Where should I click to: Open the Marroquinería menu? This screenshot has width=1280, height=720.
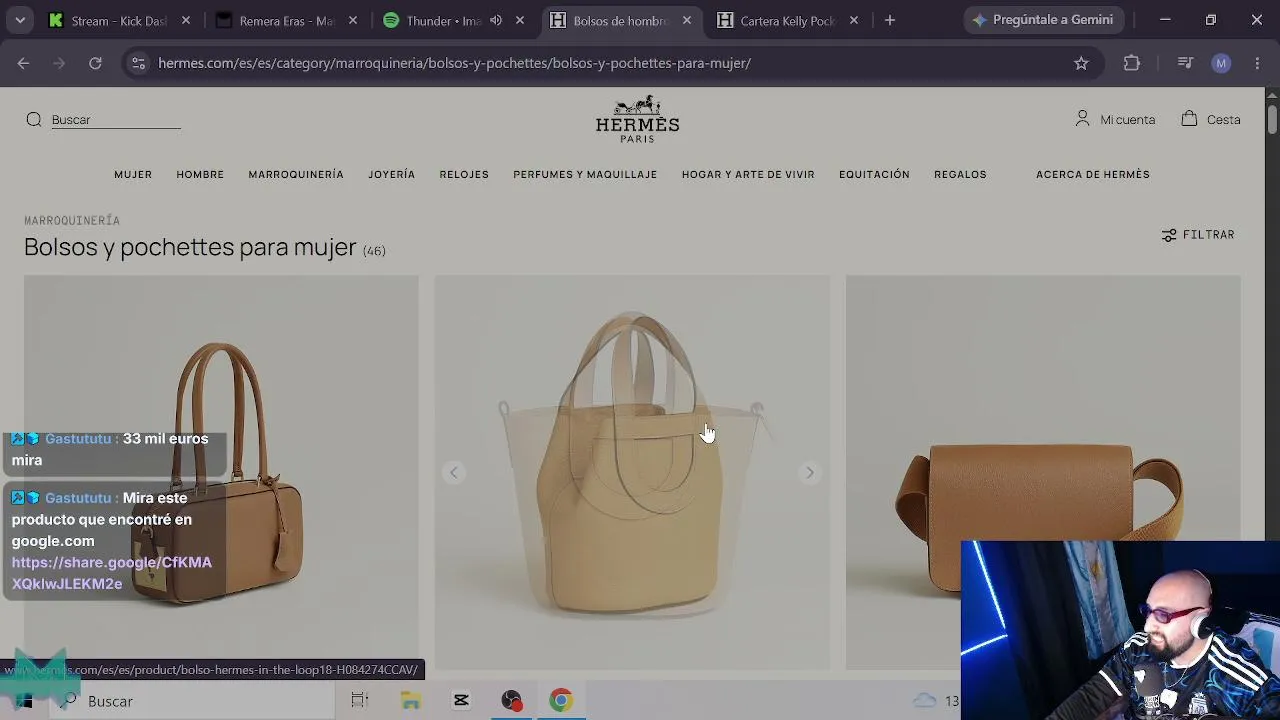click(x=296, y=174)
